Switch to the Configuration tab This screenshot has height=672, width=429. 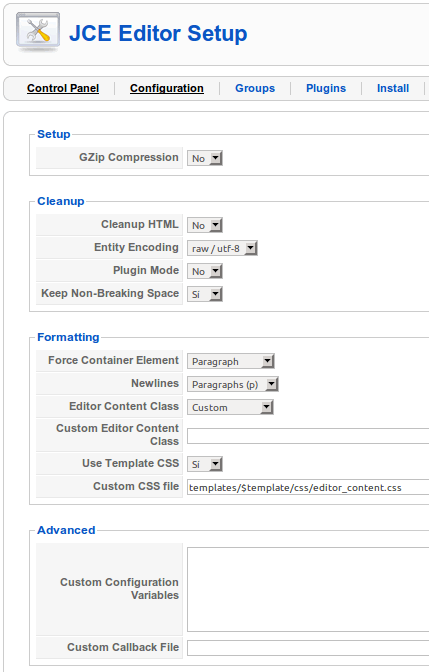click(x=167, y=88)
